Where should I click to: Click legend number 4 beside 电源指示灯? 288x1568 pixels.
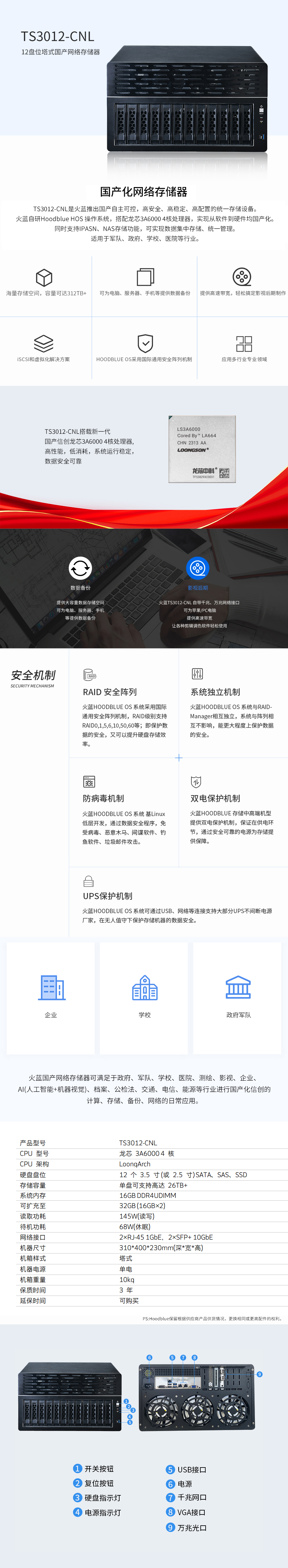tap(77, 1512)
